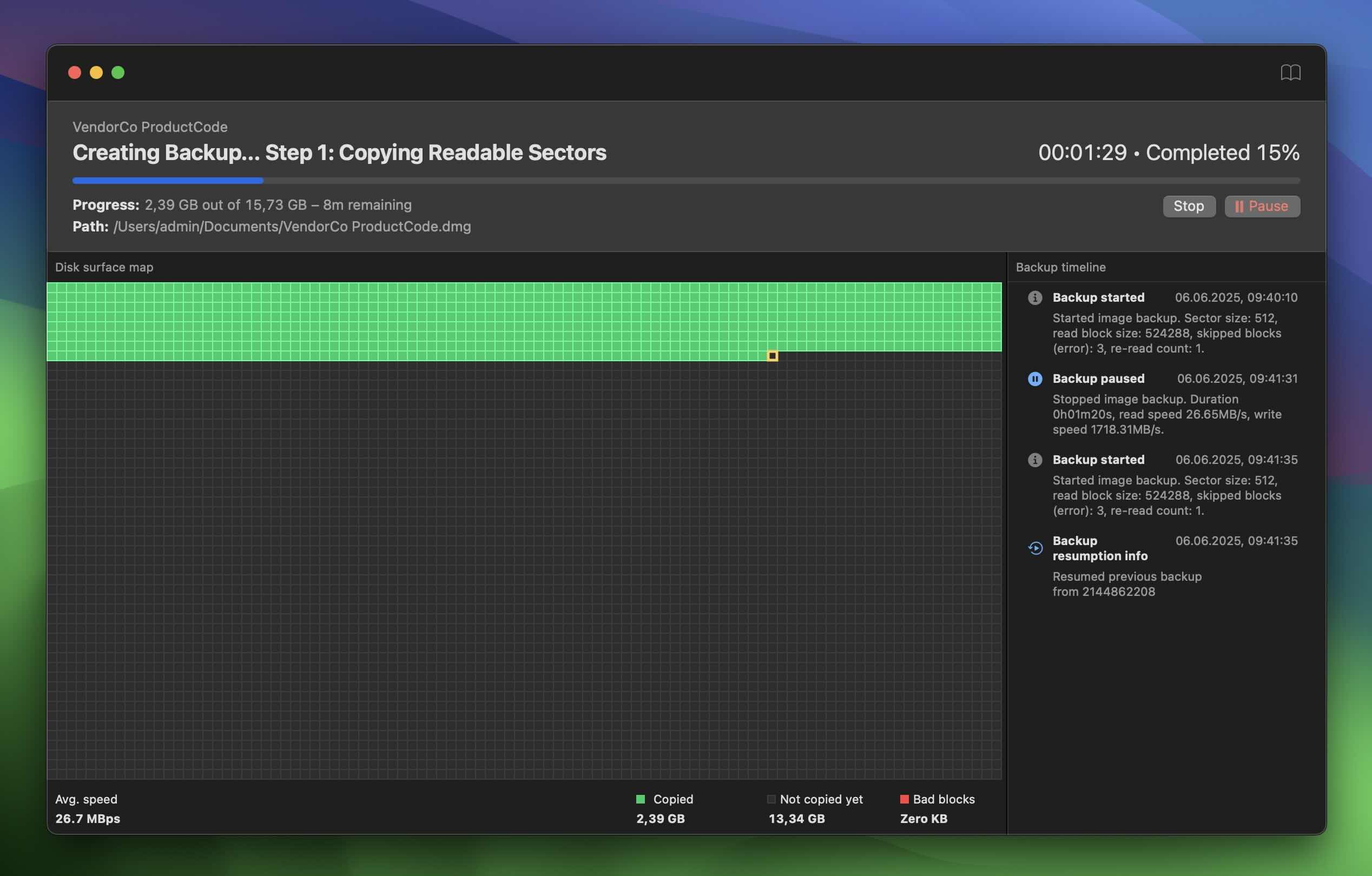Image resolution: width=1372 pixels, height=876 pixels.
Task: Click the "Avg. speed" label
Action: (86, 799)
